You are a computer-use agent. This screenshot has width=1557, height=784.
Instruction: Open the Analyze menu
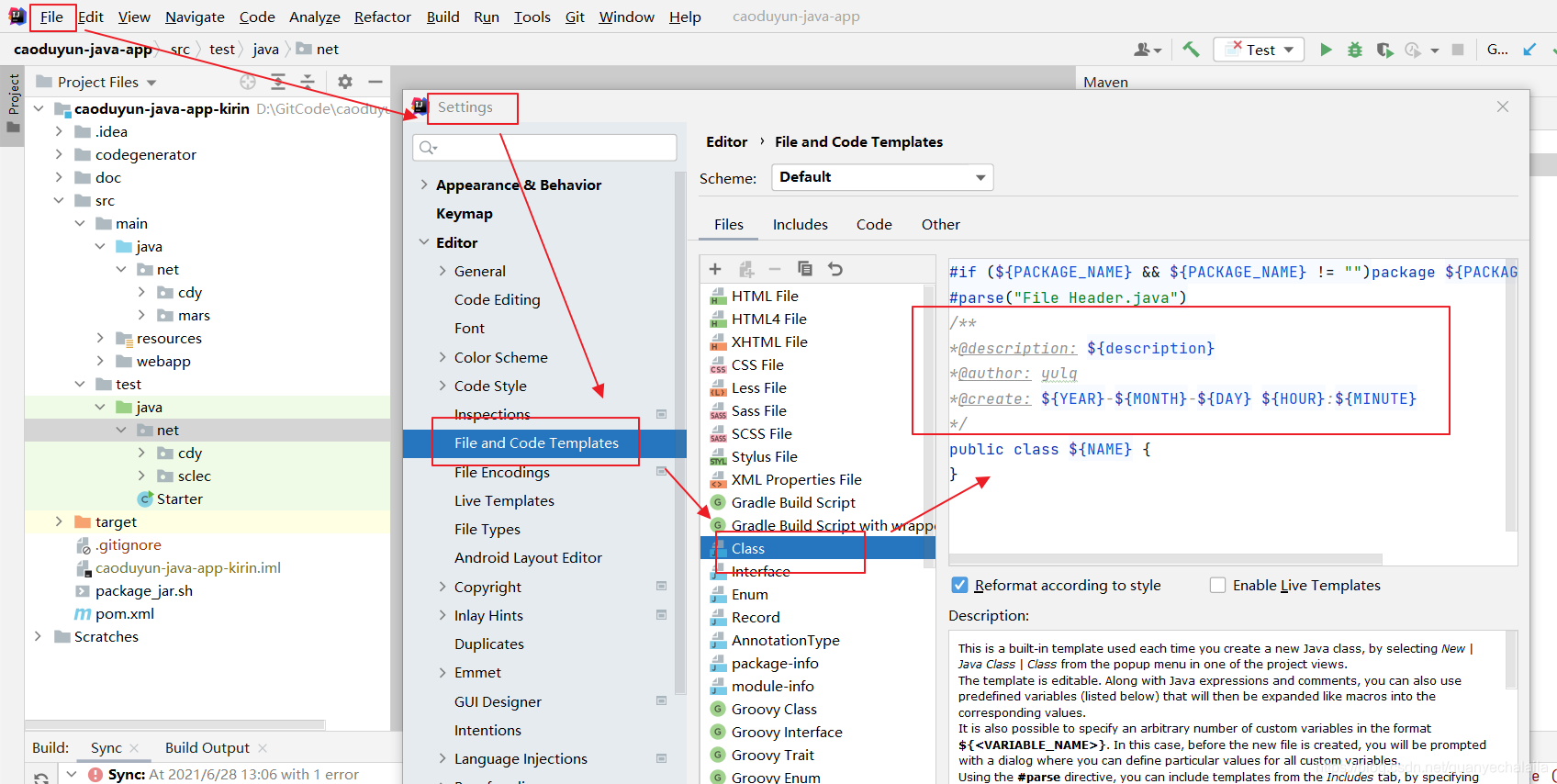click(314, 17)
